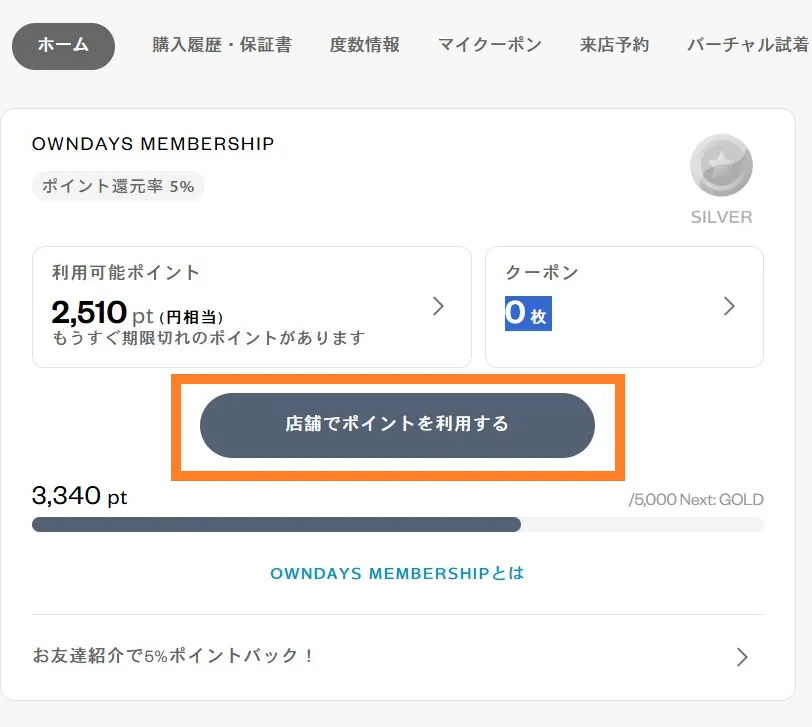Open お友達紹介で5%ポイントバック row
812x727 pixels.
pos(398,656)
